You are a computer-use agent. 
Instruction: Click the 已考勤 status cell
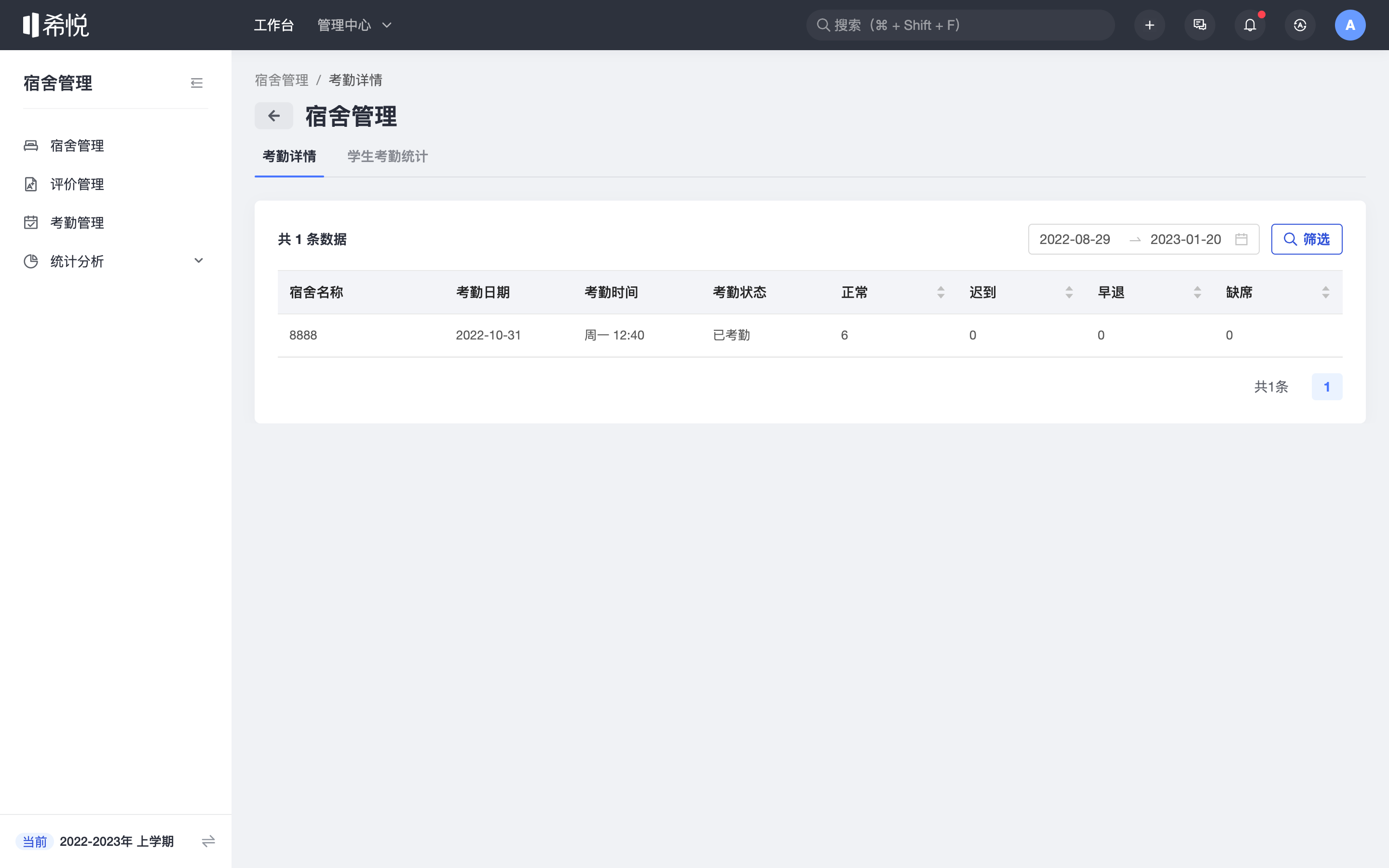[731, 335]
